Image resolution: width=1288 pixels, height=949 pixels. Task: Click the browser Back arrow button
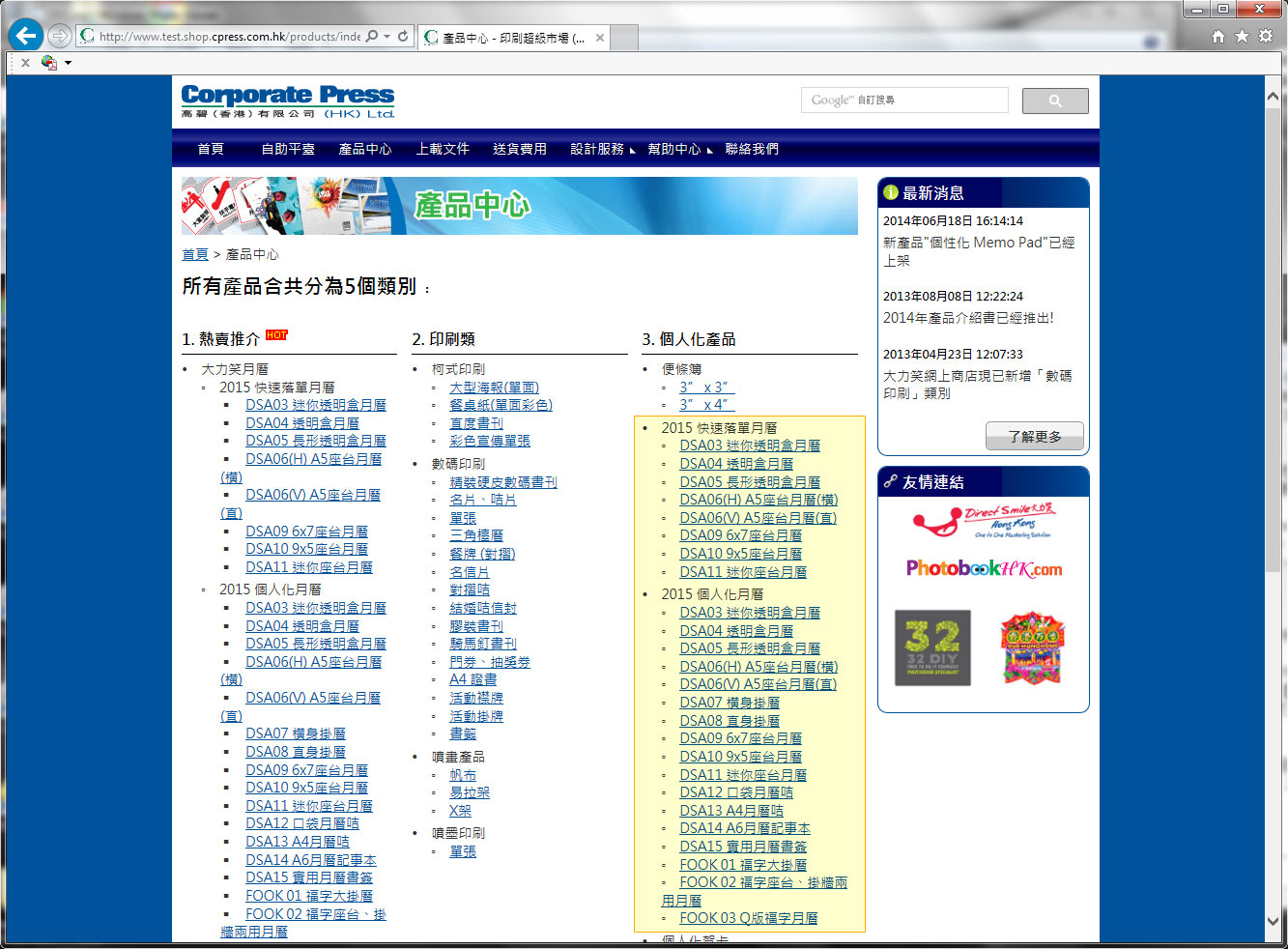pyautogui.click(x=25, y=36)
